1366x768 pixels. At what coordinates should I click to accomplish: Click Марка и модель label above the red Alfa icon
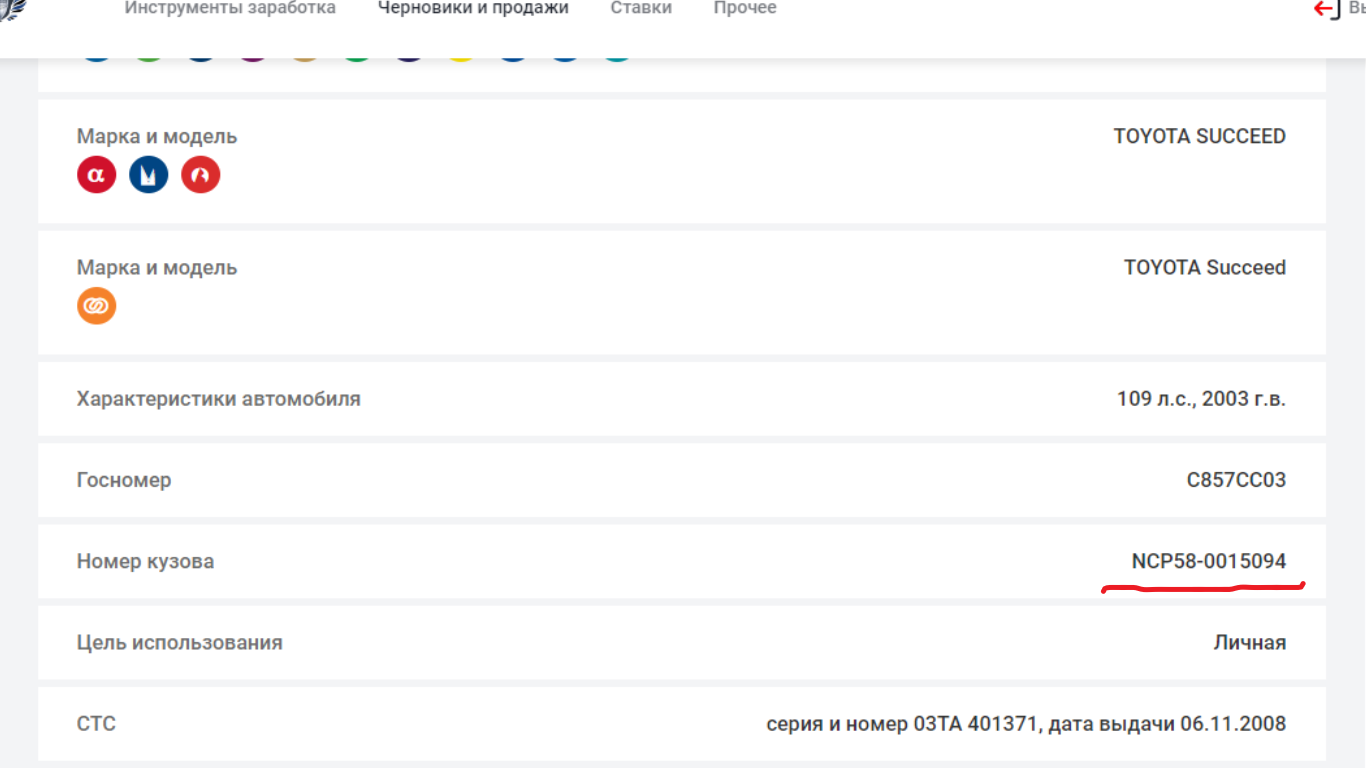click(157, 136)
